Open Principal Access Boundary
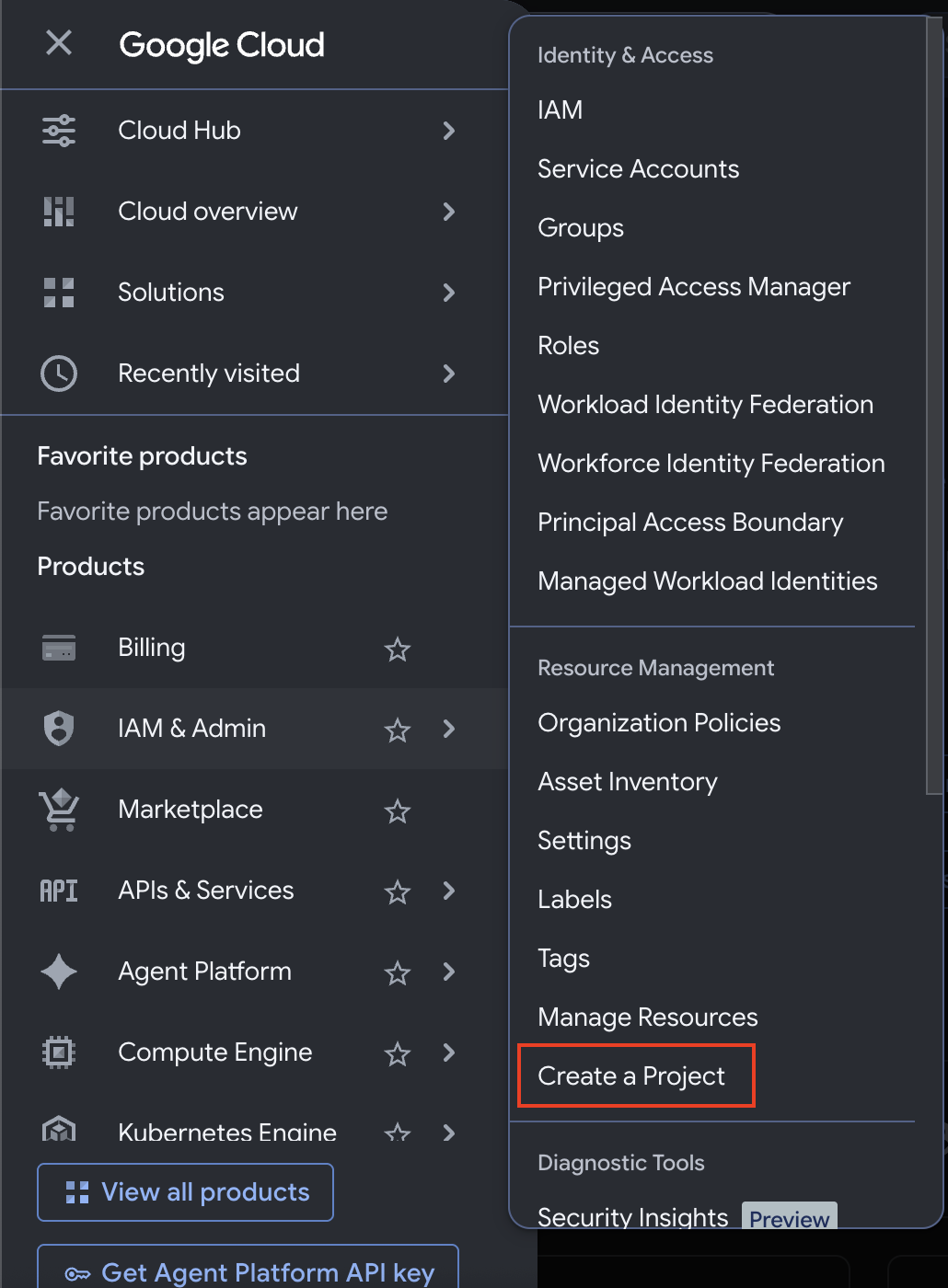 pos(690,523)
